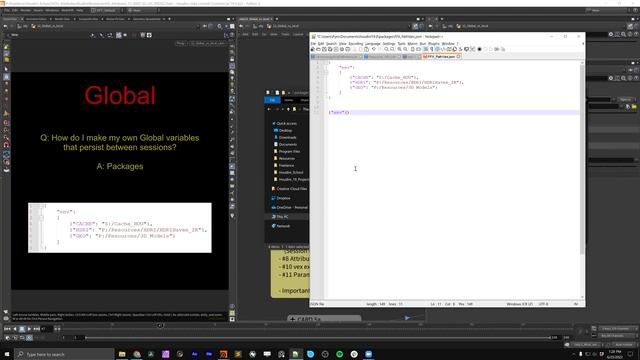Open After Effects from the taskbar

tap(194, 354)
